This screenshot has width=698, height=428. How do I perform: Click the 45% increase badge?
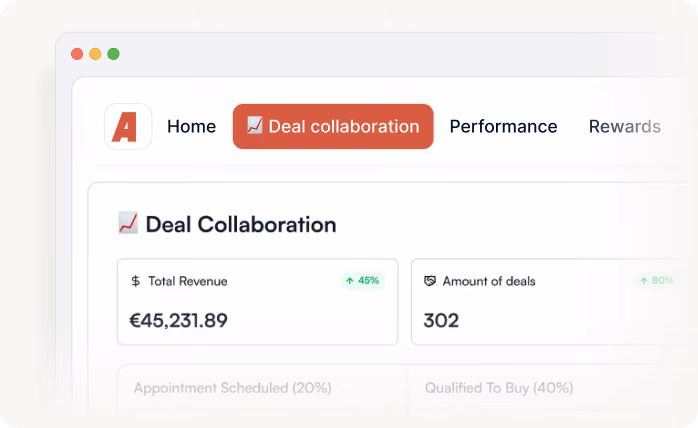(363, 281)
